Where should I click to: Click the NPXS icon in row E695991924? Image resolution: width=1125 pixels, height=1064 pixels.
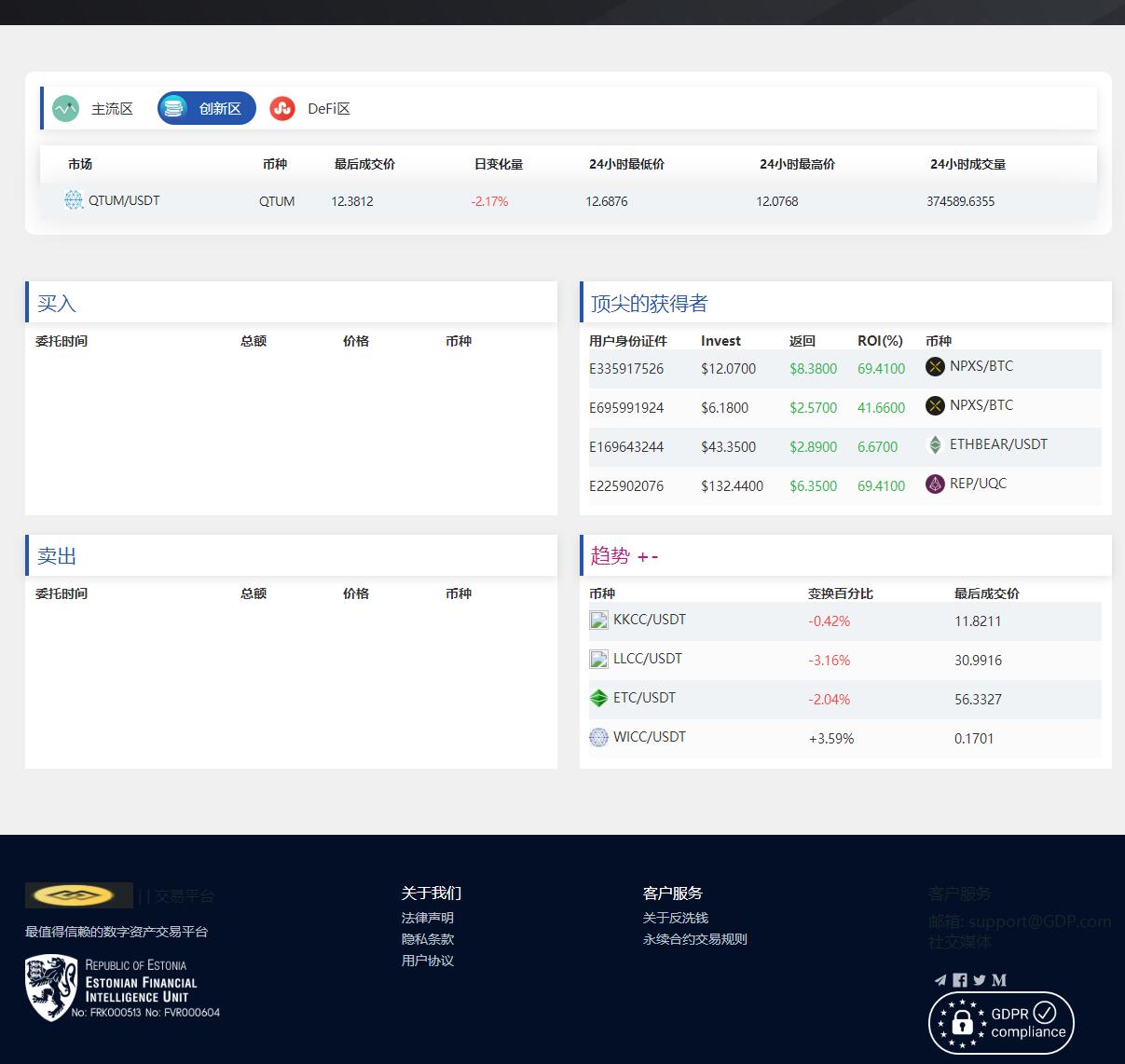935,406
